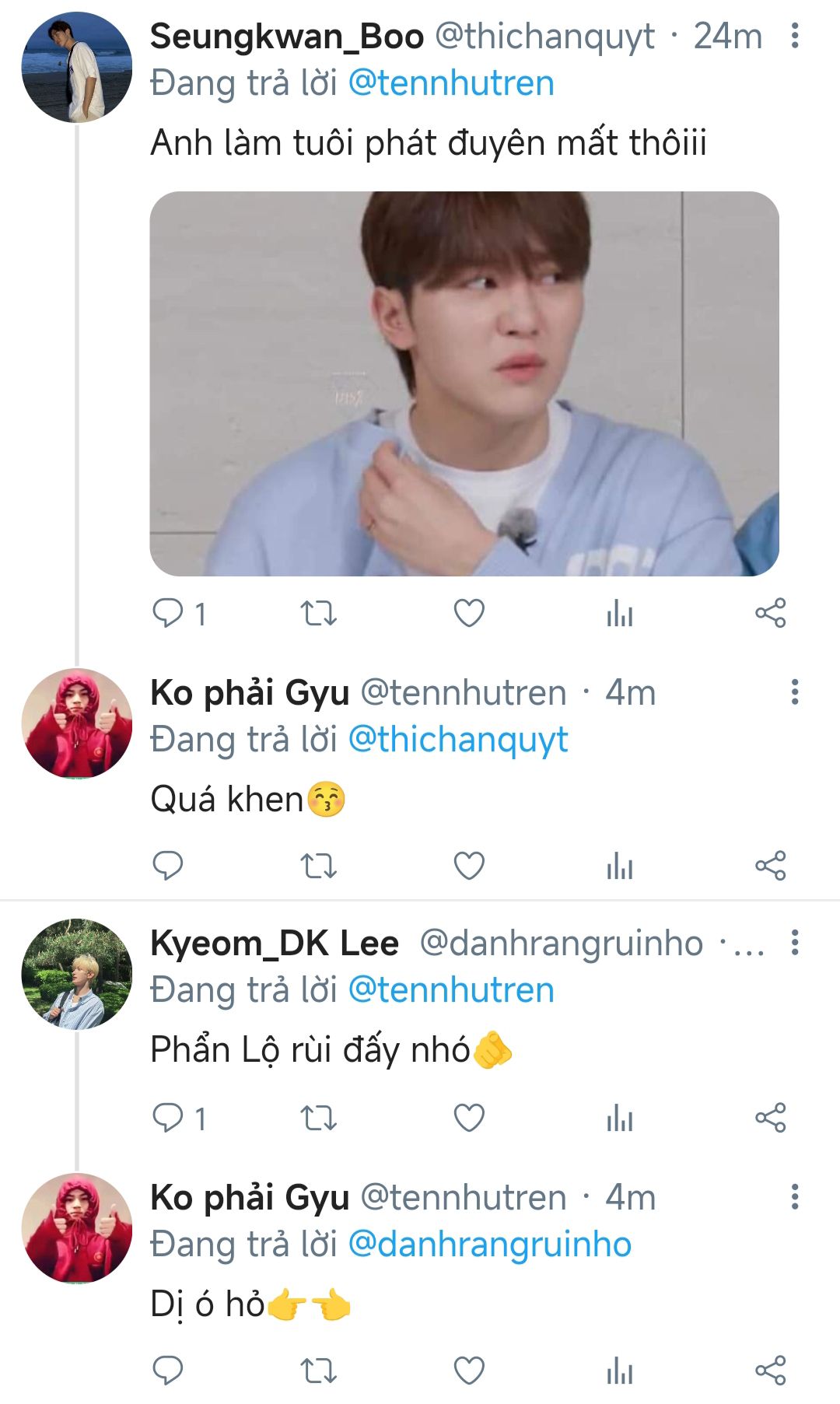This screenshot has height=1404, width=840.
Task: Retweet the "Quá khen" reply
Action: pyautogui.click(x=318, y=866)
